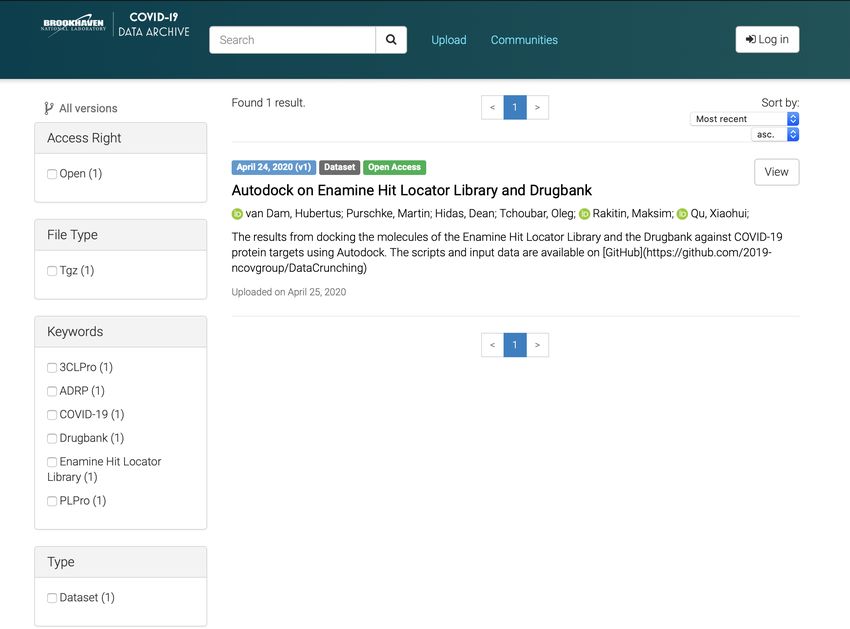Click author name Hidas, Dean
This screenshot has width=850, height=629.
[x=465, y=214]
